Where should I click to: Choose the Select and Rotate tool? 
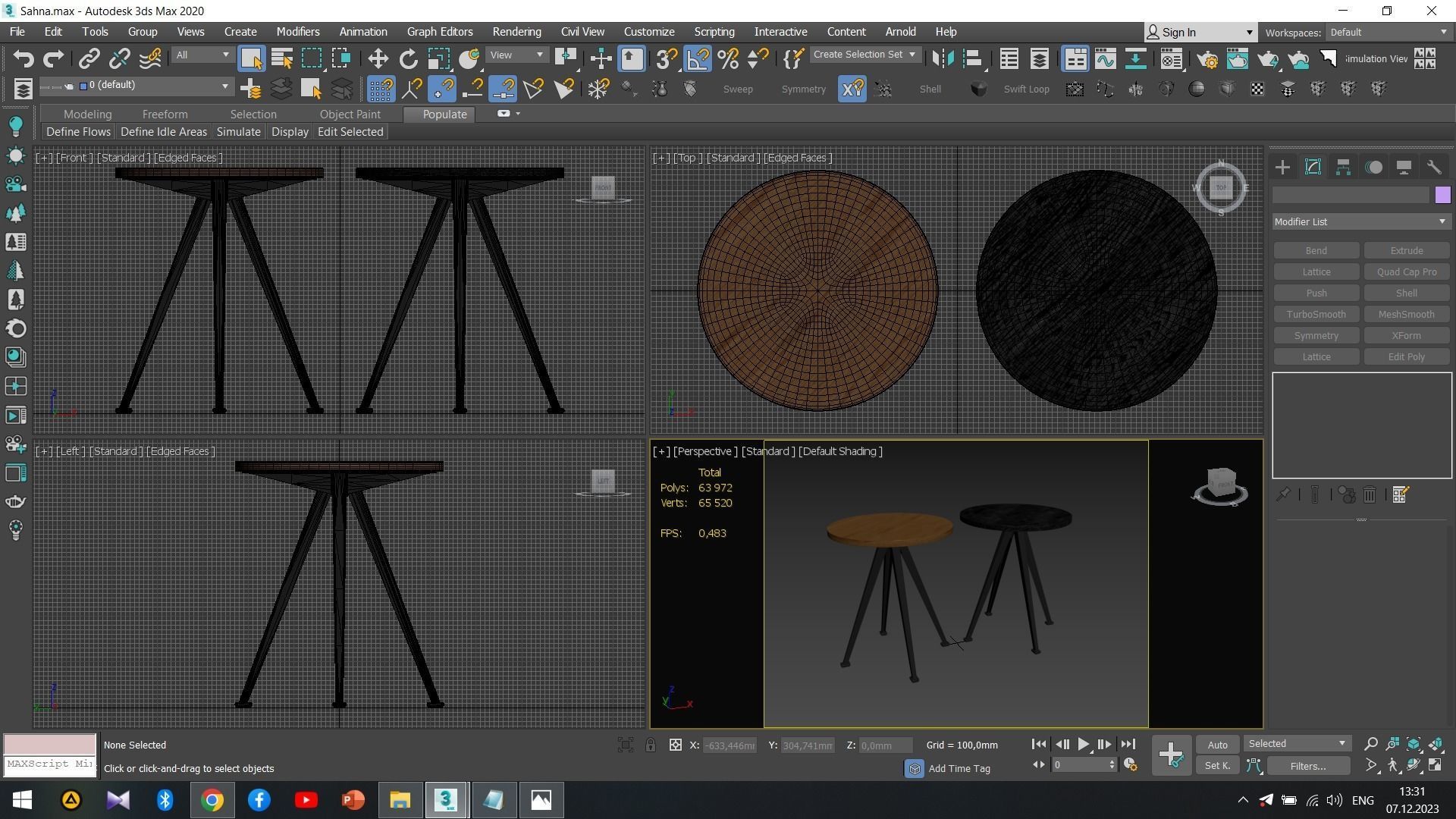point(409,58)
